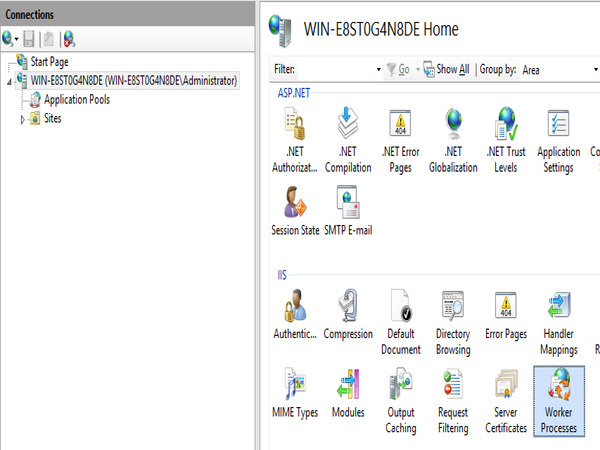Collapse the WIN-E8ST0G4N8DE server node

[8, 81]
